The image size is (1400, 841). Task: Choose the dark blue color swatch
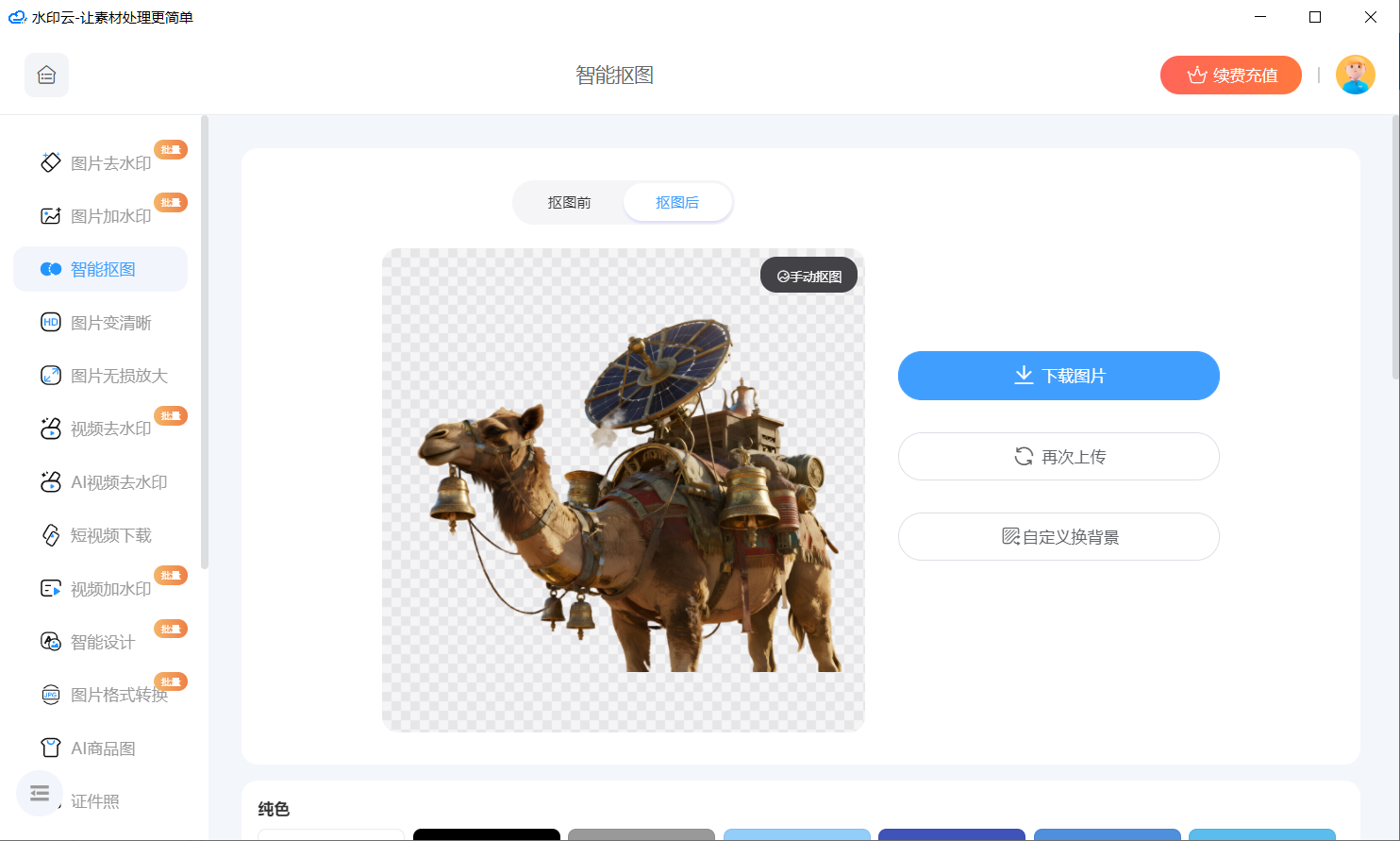point(952,834)
